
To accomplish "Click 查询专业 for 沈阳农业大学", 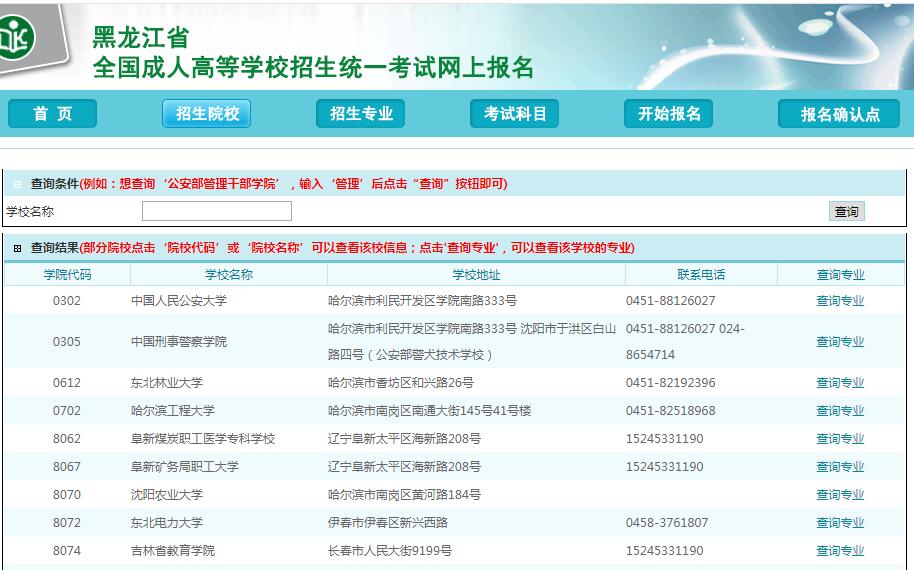I will pos(840,495).
